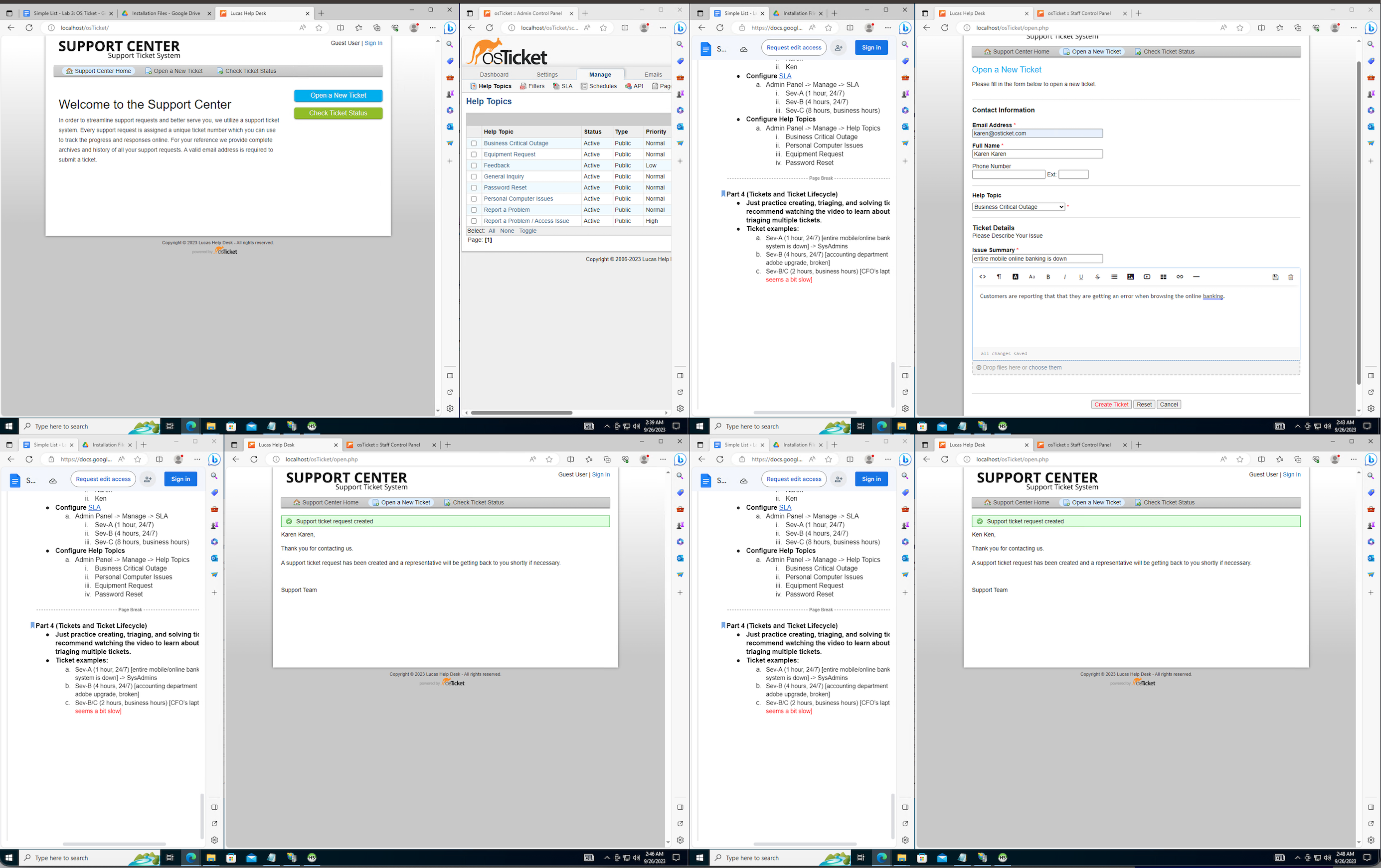
Task: Check the Feedback help topic checkbox
Action: click(474, 165)
